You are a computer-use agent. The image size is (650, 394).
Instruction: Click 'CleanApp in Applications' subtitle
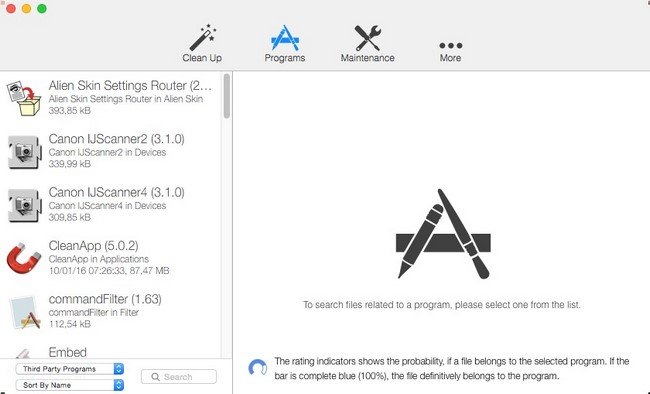pyautogui.click(x=99, y=259)
